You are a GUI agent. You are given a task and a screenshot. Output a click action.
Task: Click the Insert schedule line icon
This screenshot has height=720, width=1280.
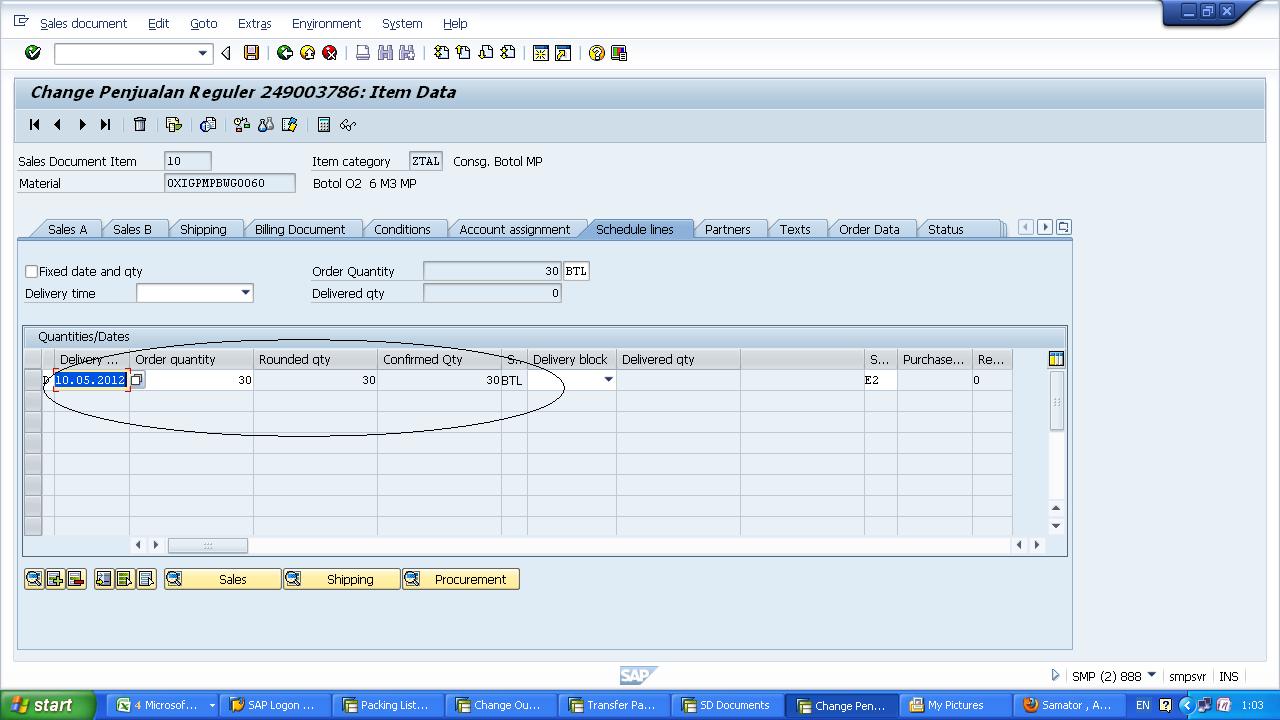pyautogui.click(x=55, y=579)
